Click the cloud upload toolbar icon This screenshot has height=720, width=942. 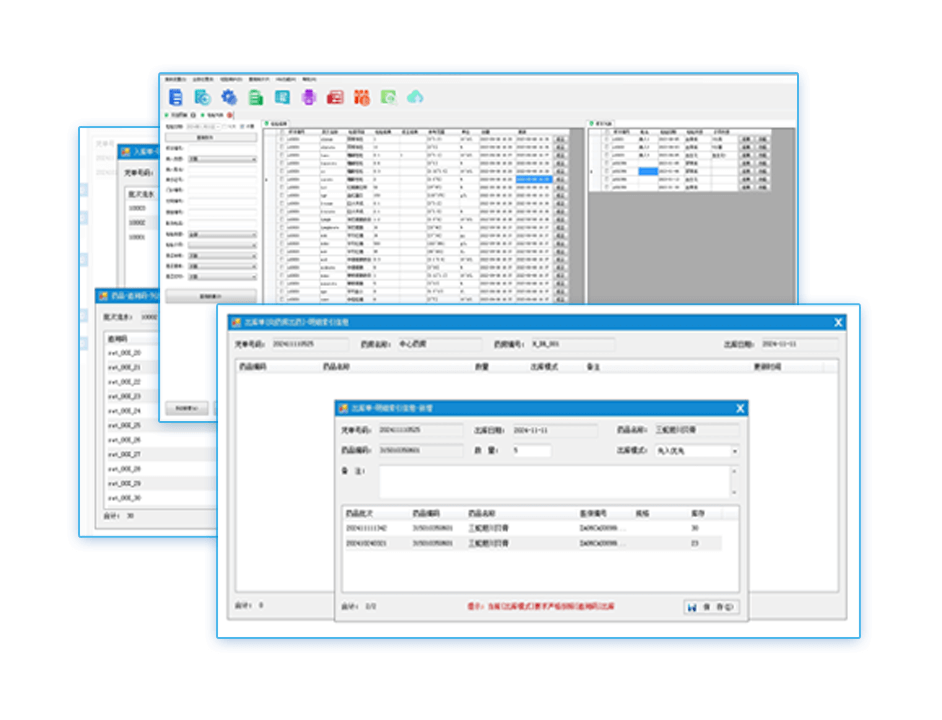416,97
